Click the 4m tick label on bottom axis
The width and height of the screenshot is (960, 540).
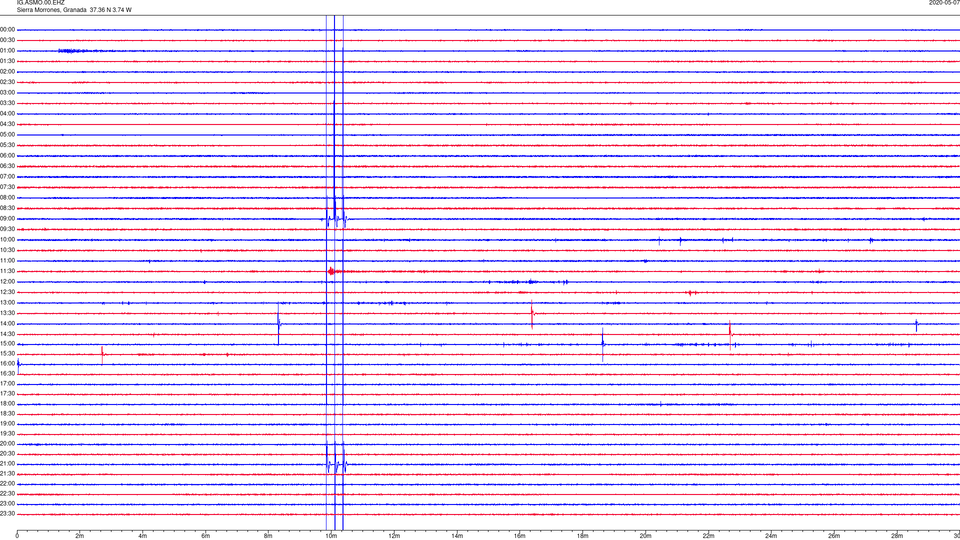click(x=143, y=536)
